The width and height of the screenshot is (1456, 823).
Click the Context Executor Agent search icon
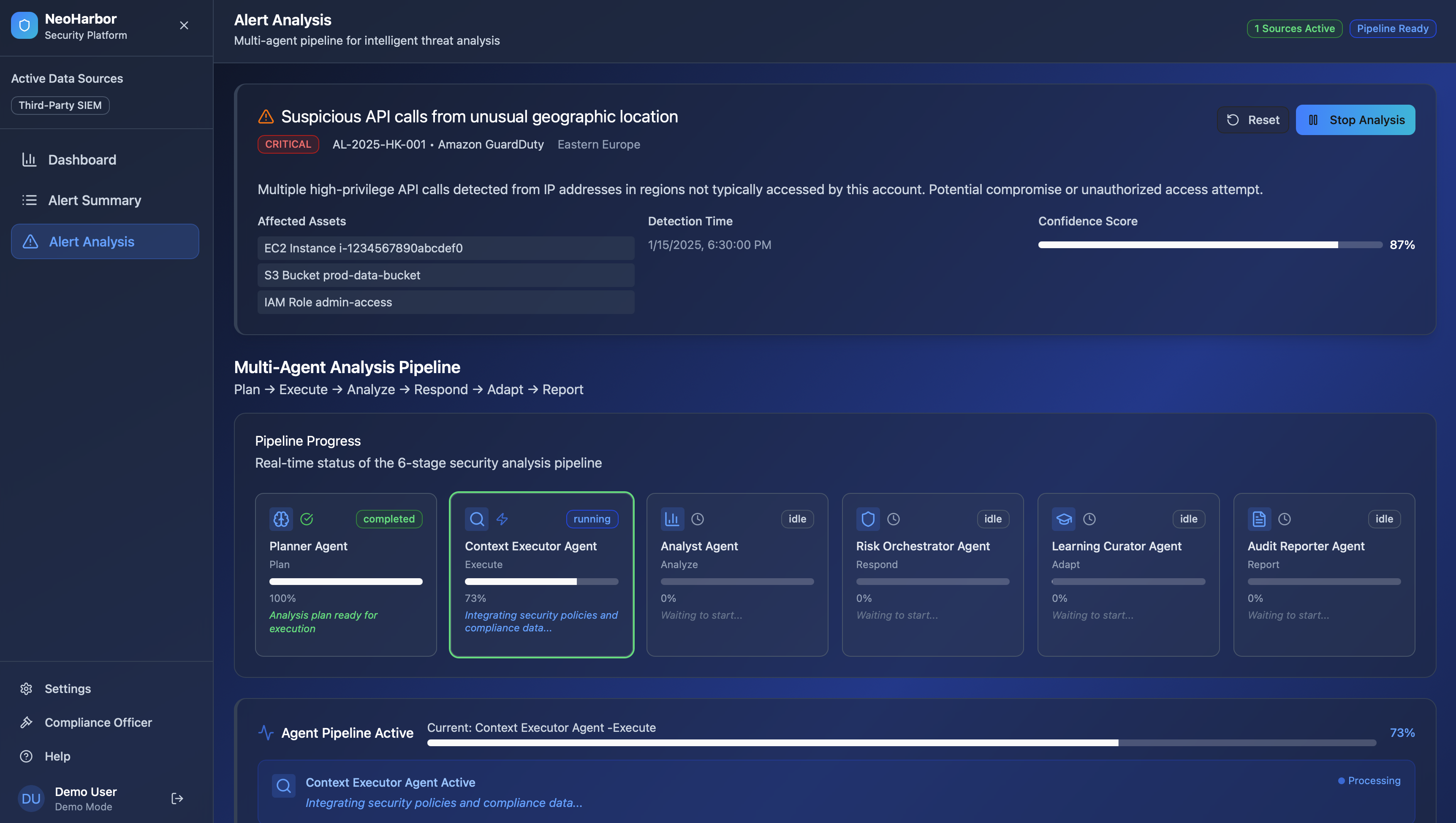point(477,519)
